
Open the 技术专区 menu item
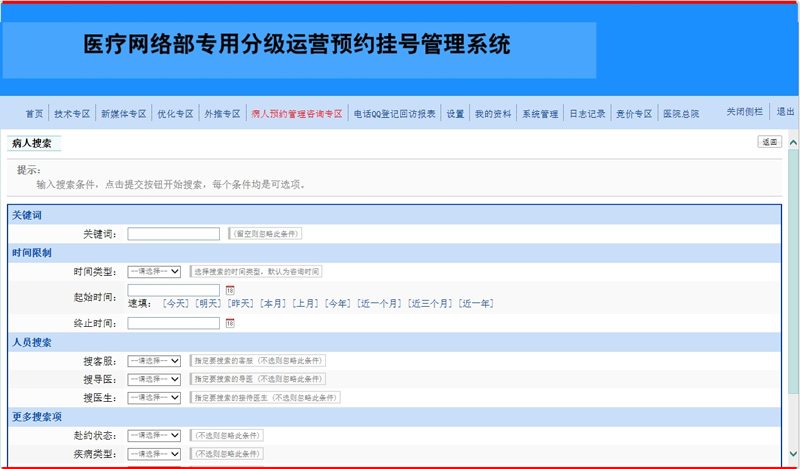[72, 114]
